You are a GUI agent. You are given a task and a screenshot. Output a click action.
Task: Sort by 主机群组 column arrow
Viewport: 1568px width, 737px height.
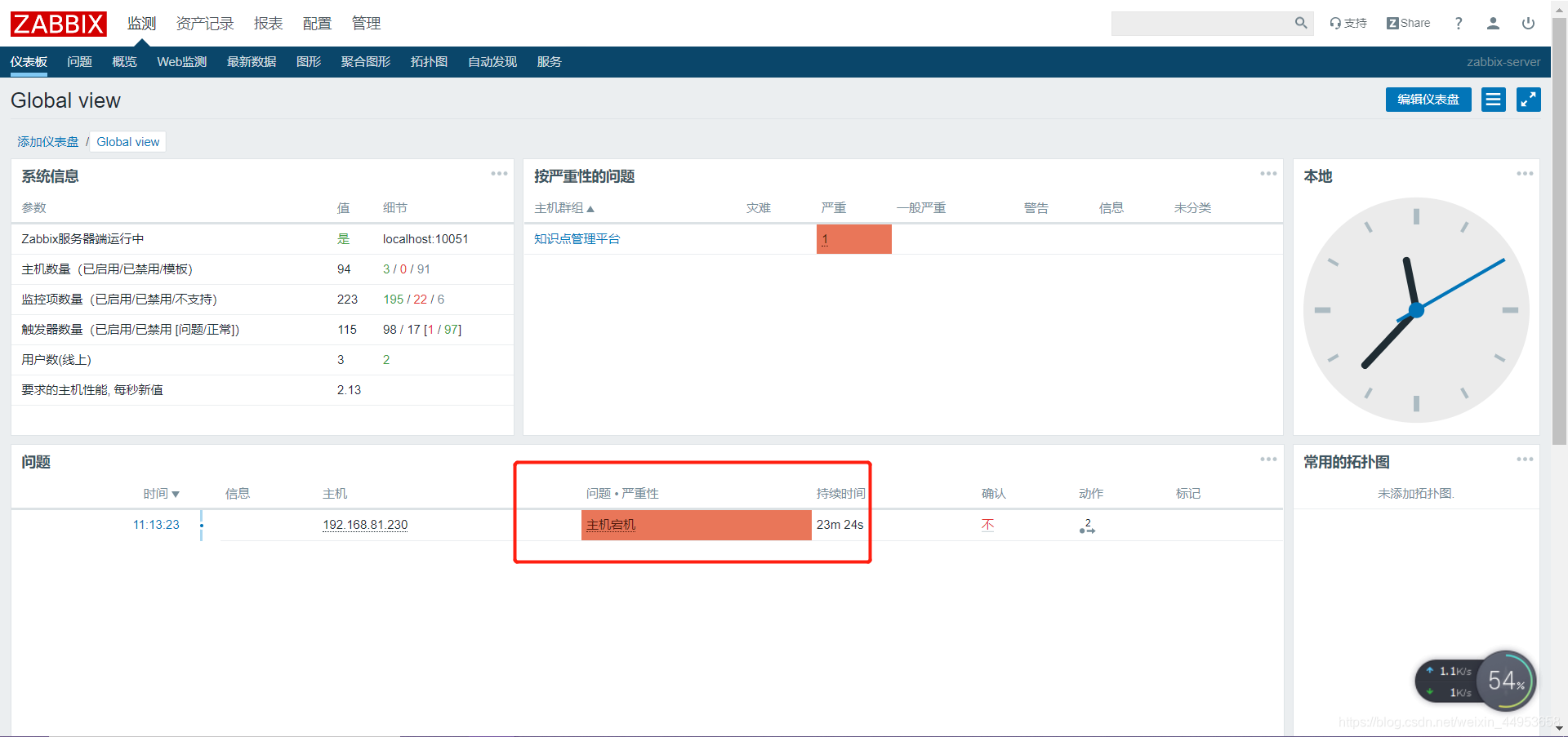pyautogui.click(x=590, y=209)
